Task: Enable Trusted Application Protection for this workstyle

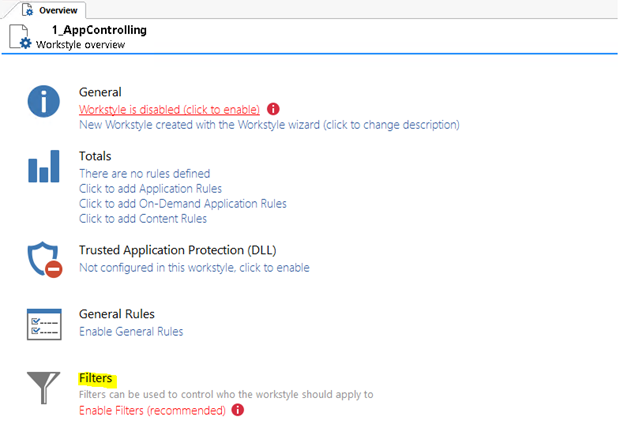Action: click(x=194, y=268)
